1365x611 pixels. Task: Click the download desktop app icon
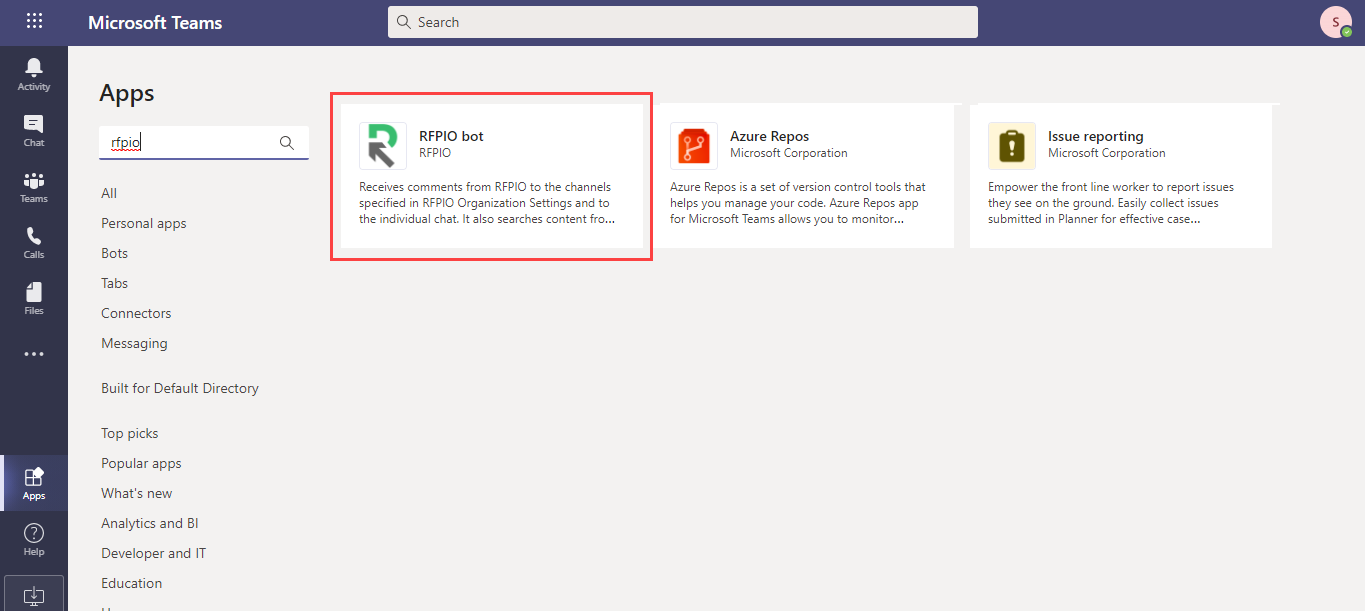click(34, 595)
